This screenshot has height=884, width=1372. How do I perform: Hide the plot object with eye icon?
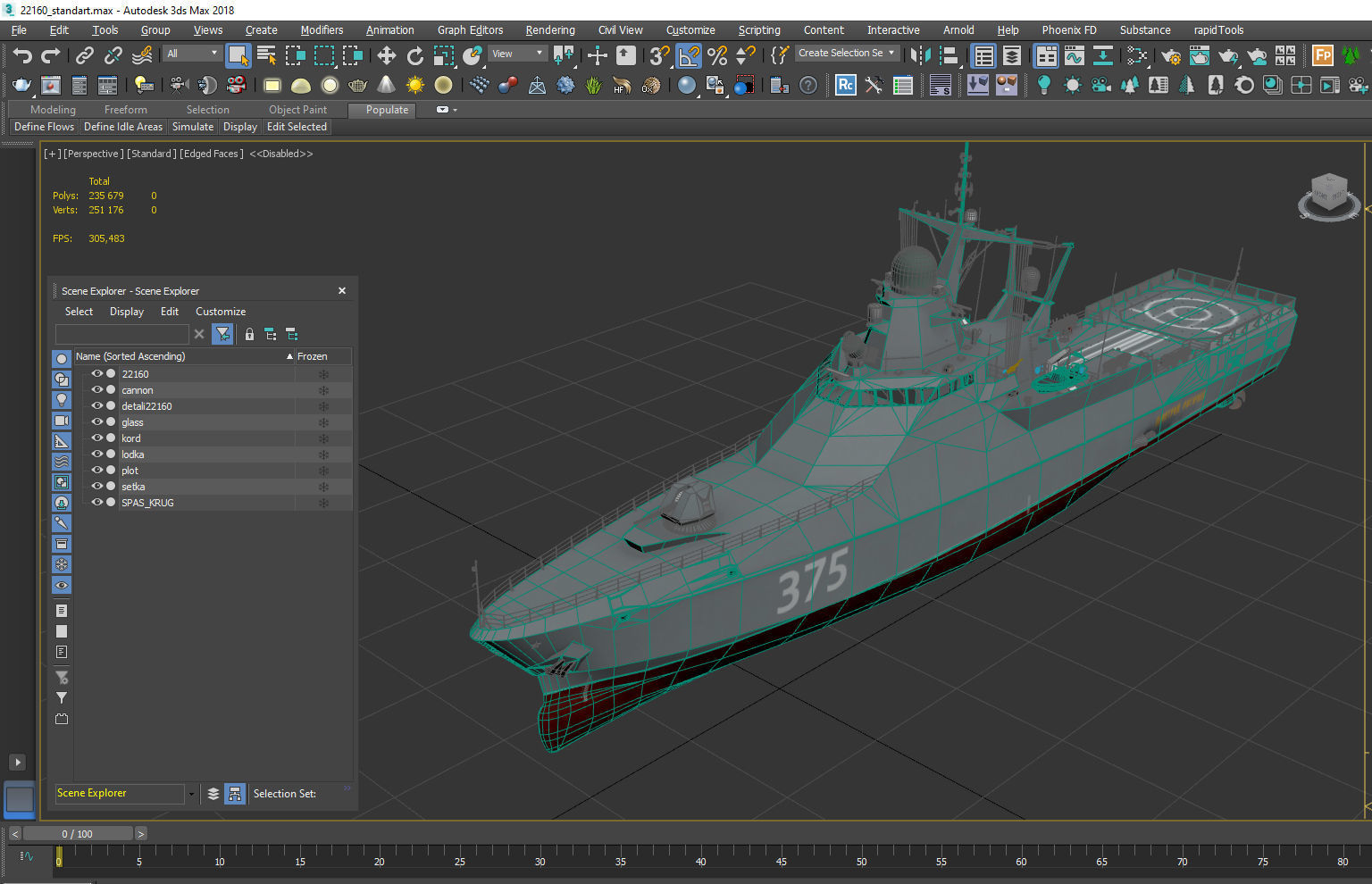pyautogui.click(x=97, y=471)
